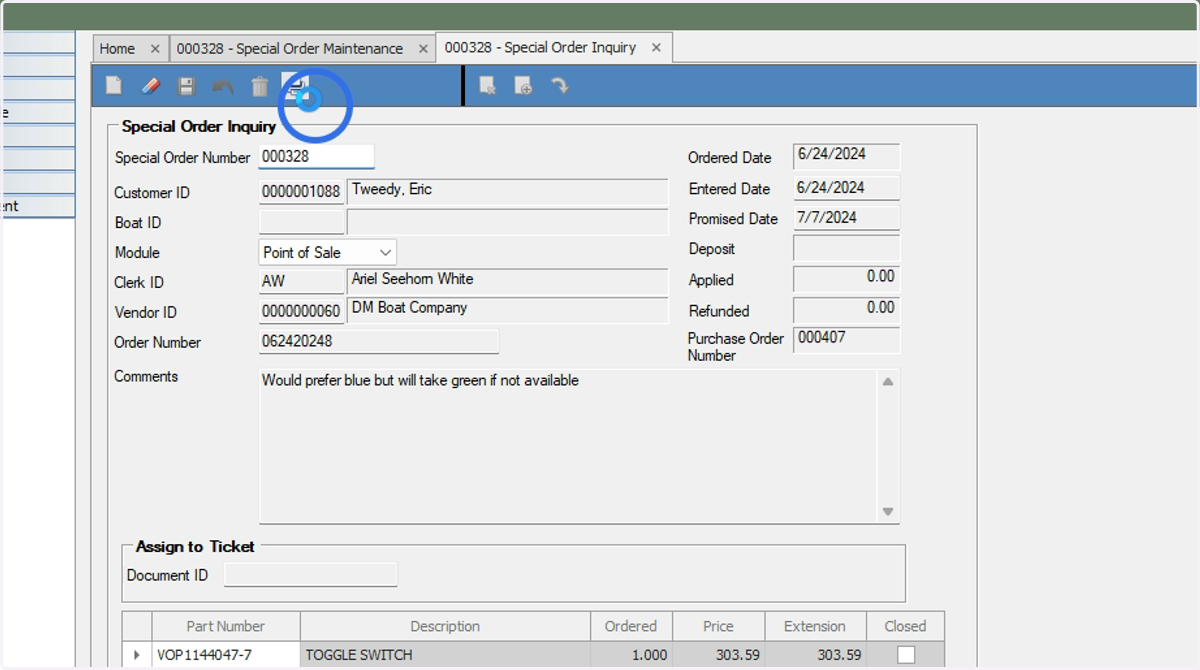Click the Promised Date field 7/7/2024
The height and width of the screenshot is (670, 1200).
coord(846,218)
